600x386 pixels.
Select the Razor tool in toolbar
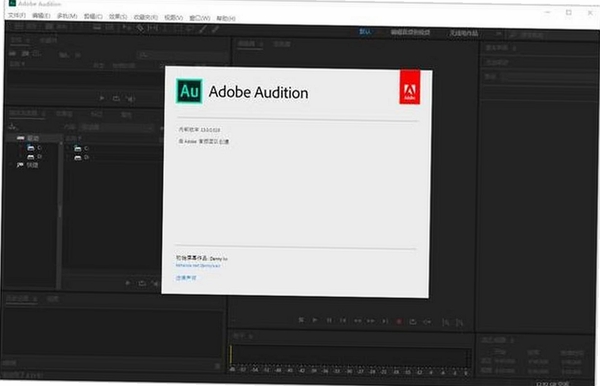[x=140, y=28]
